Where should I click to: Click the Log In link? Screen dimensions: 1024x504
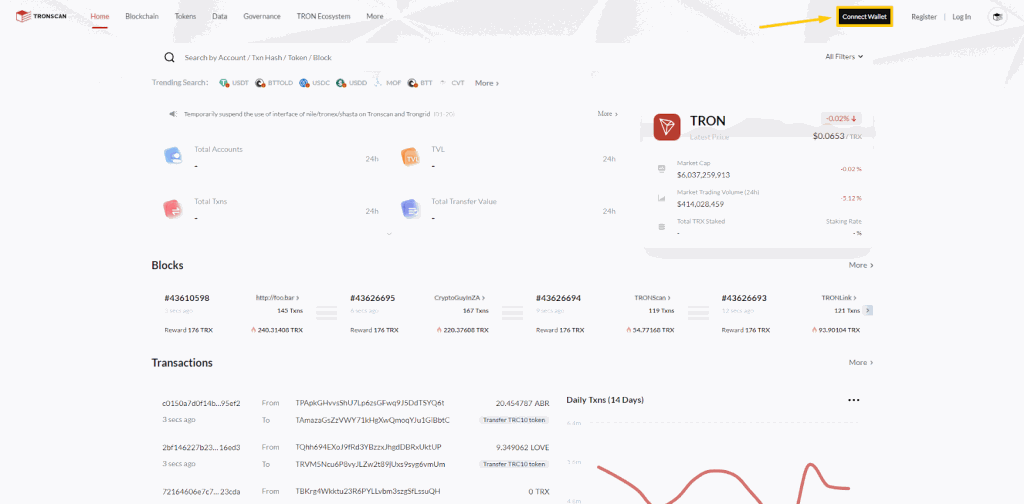pos(961,17)
